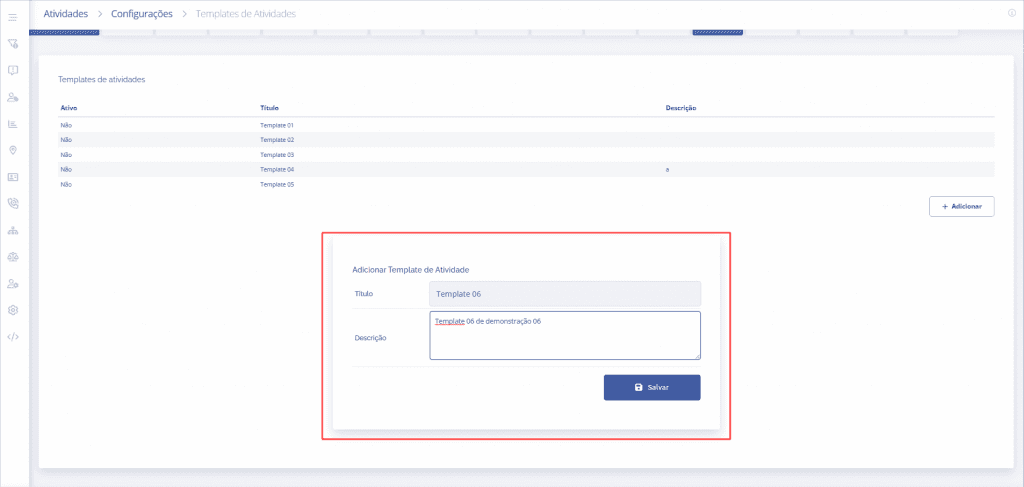Click the Salvar button
The width and height of the screenshot is (1024, 487).
pyautogui.click(x=652, y=387)
